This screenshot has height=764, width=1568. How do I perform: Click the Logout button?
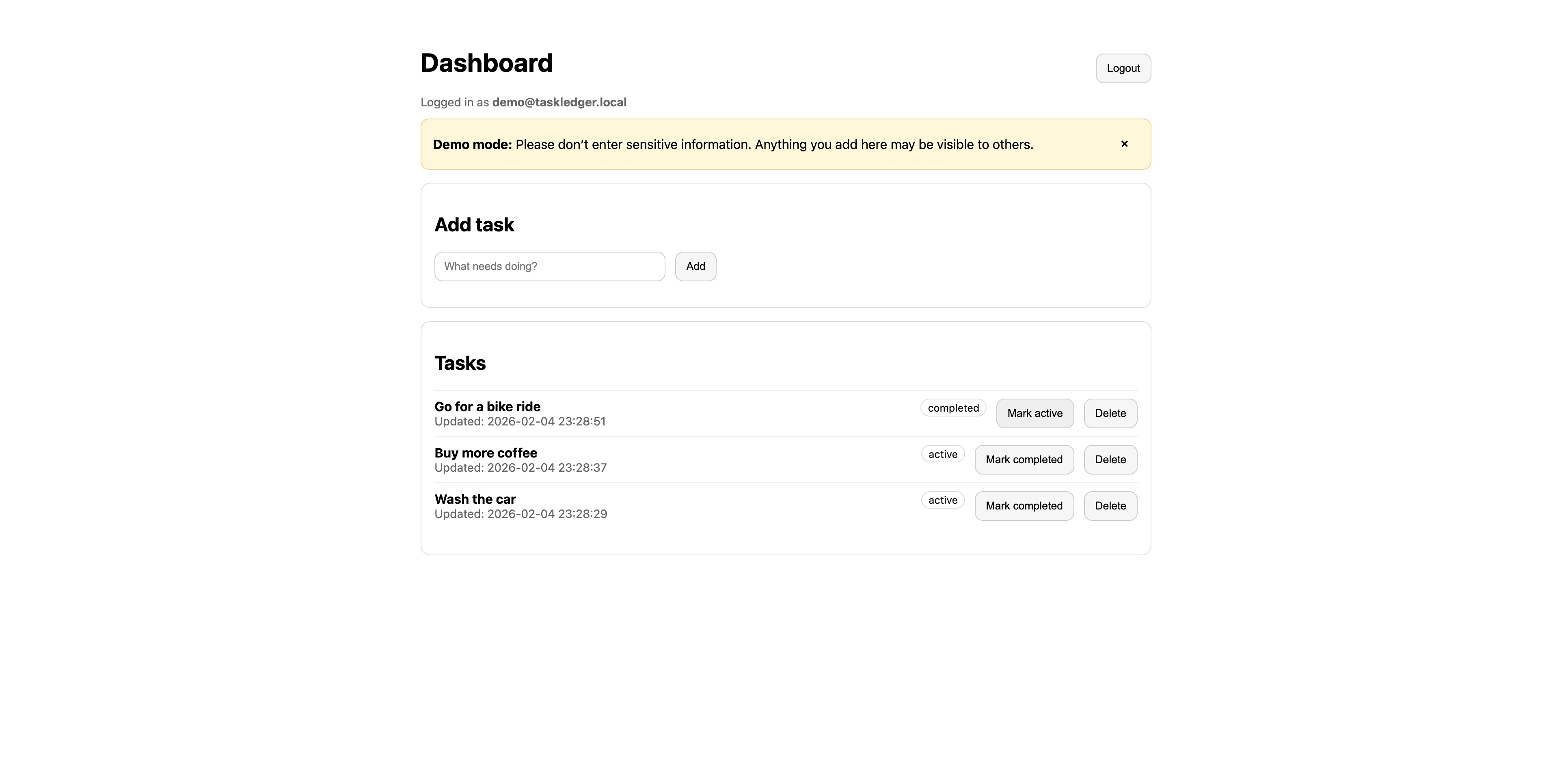pyautogui.click(x=1123, y=68)
